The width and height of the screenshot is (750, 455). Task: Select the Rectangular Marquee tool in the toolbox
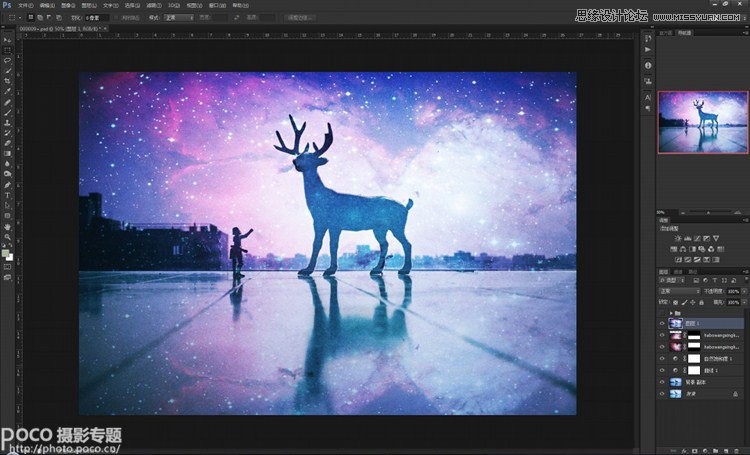pos(7,50)
